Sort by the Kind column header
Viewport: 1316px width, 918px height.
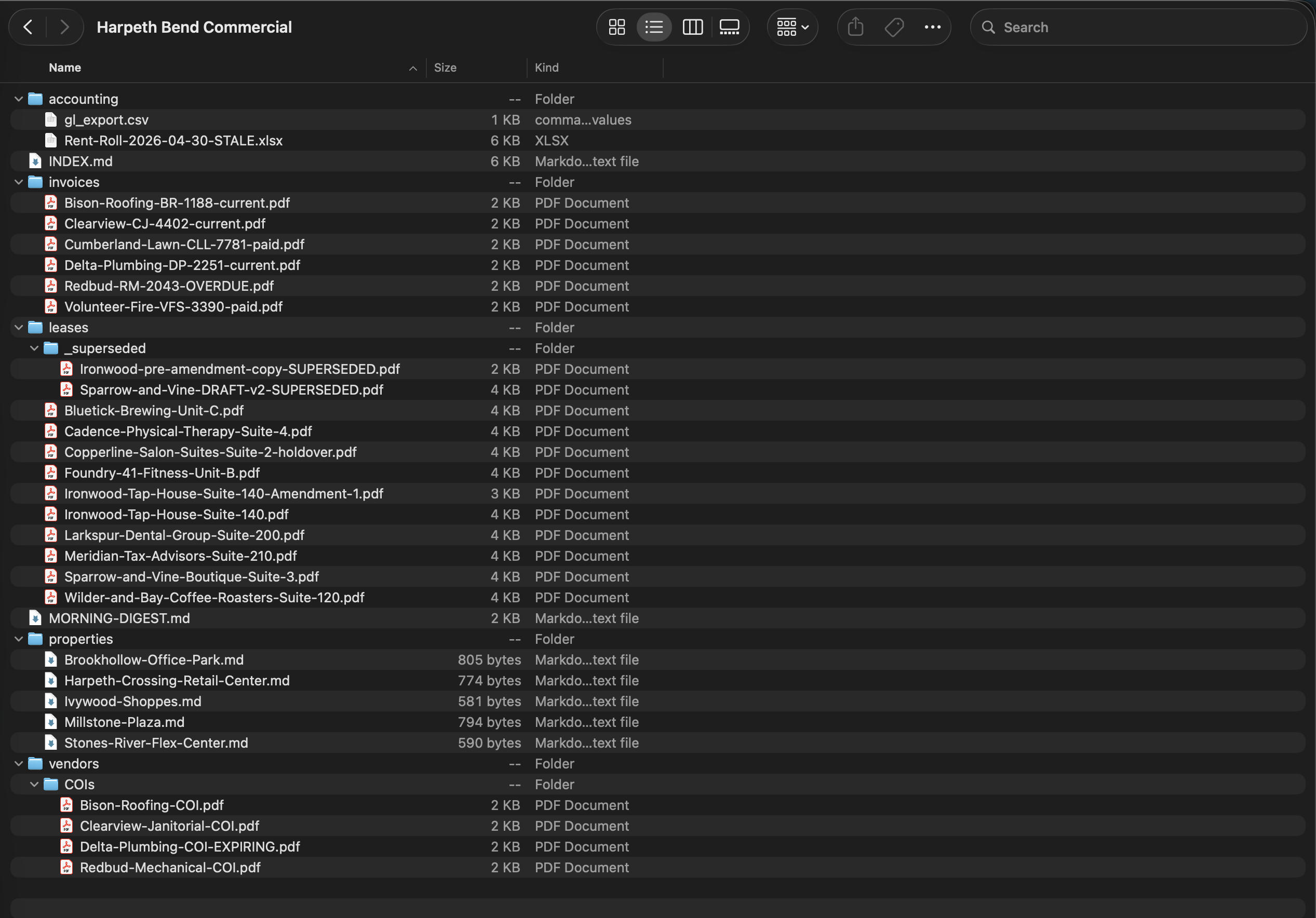pyautogui.click(x=546, y=67)
